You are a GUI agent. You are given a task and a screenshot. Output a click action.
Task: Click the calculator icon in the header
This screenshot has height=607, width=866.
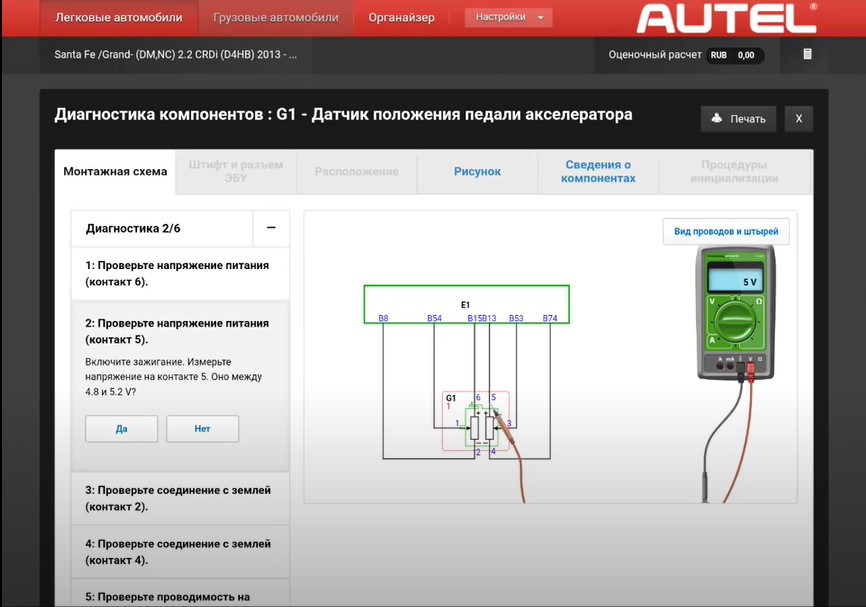click(807, 54)
